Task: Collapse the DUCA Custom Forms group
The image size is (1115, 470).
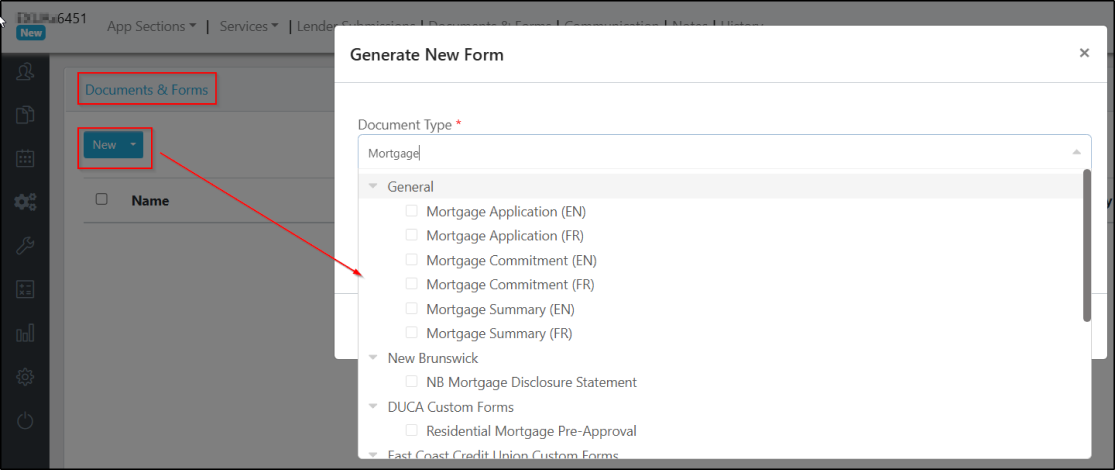Action: (x=373, y=407)
